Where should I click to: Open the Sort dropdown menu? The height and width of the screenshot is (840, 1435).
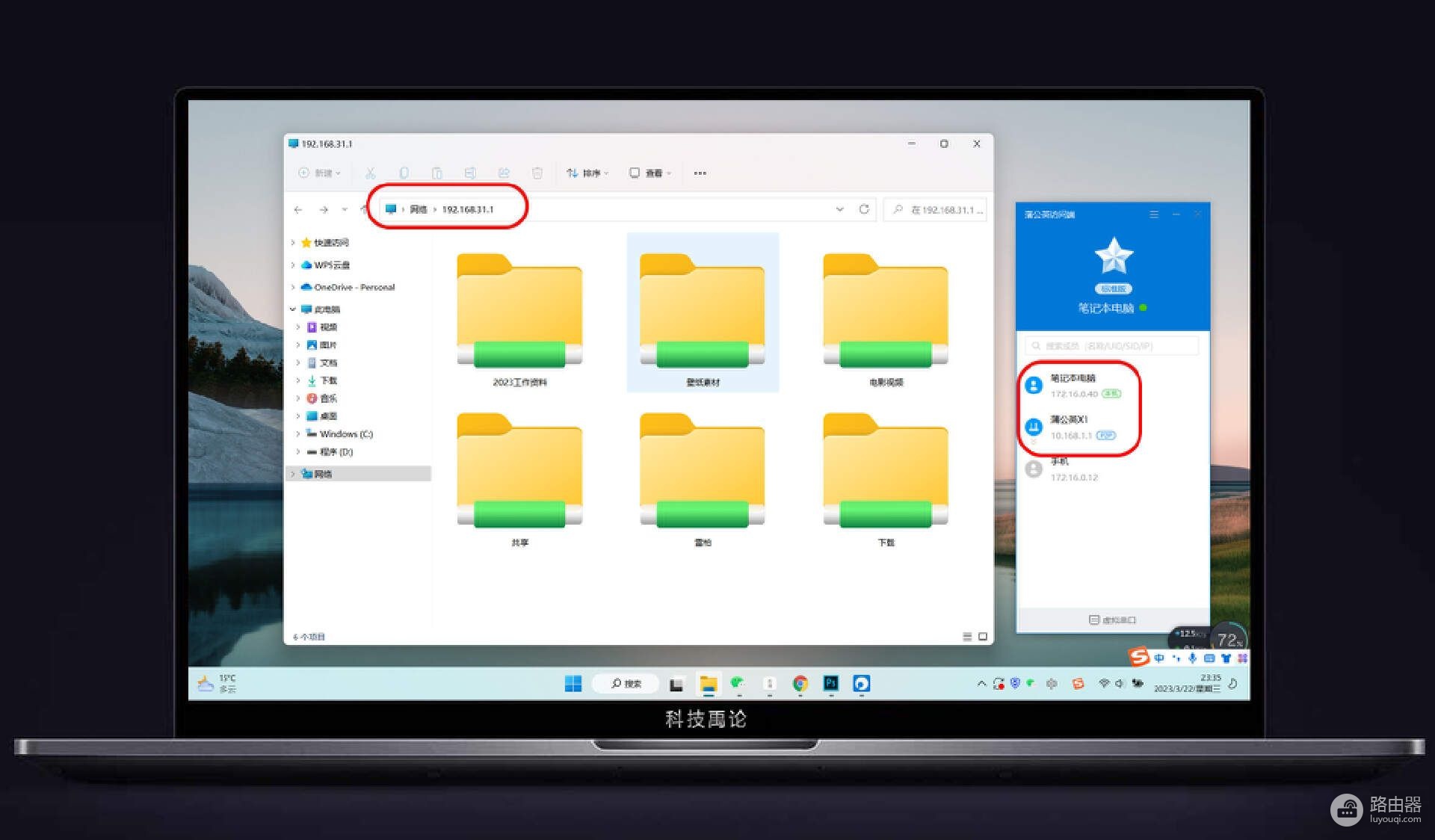[587, 173]
